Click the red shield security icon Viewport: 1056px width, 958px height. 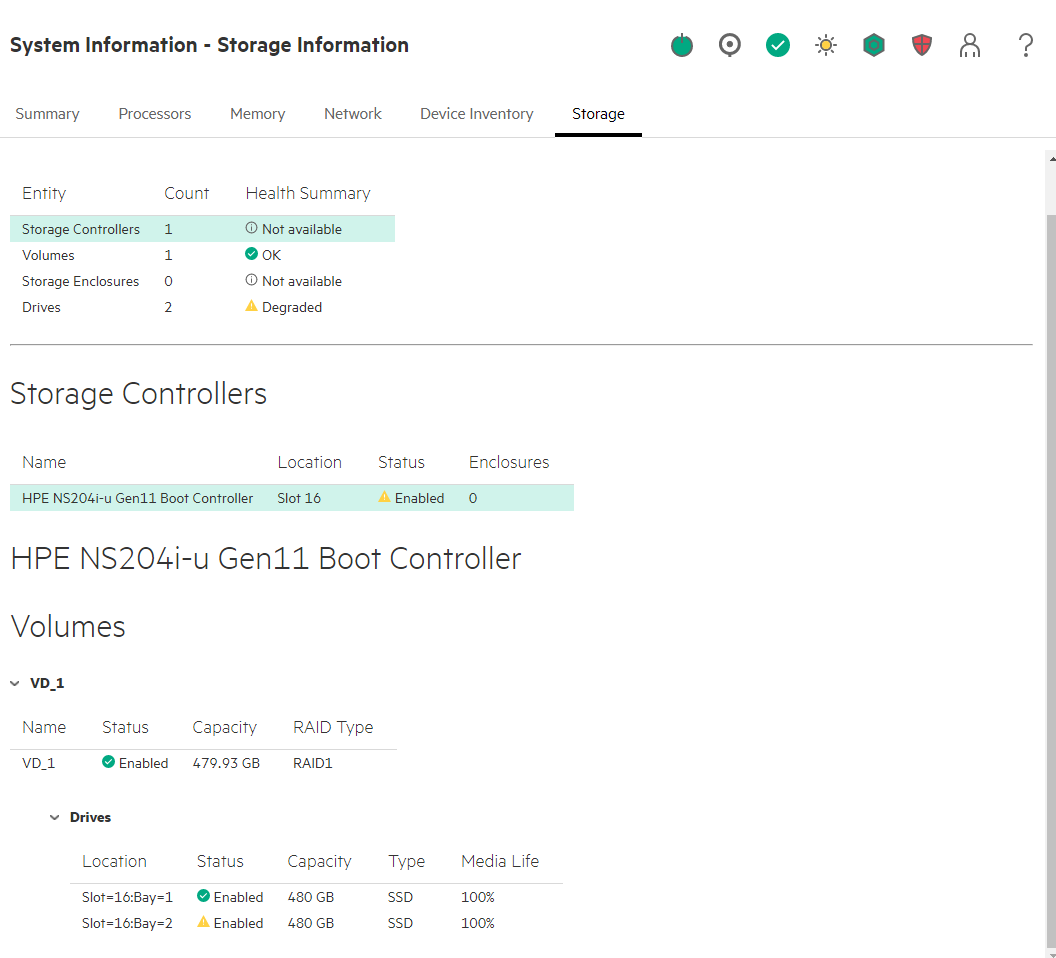pyautogui.click(x=922, y=45)
